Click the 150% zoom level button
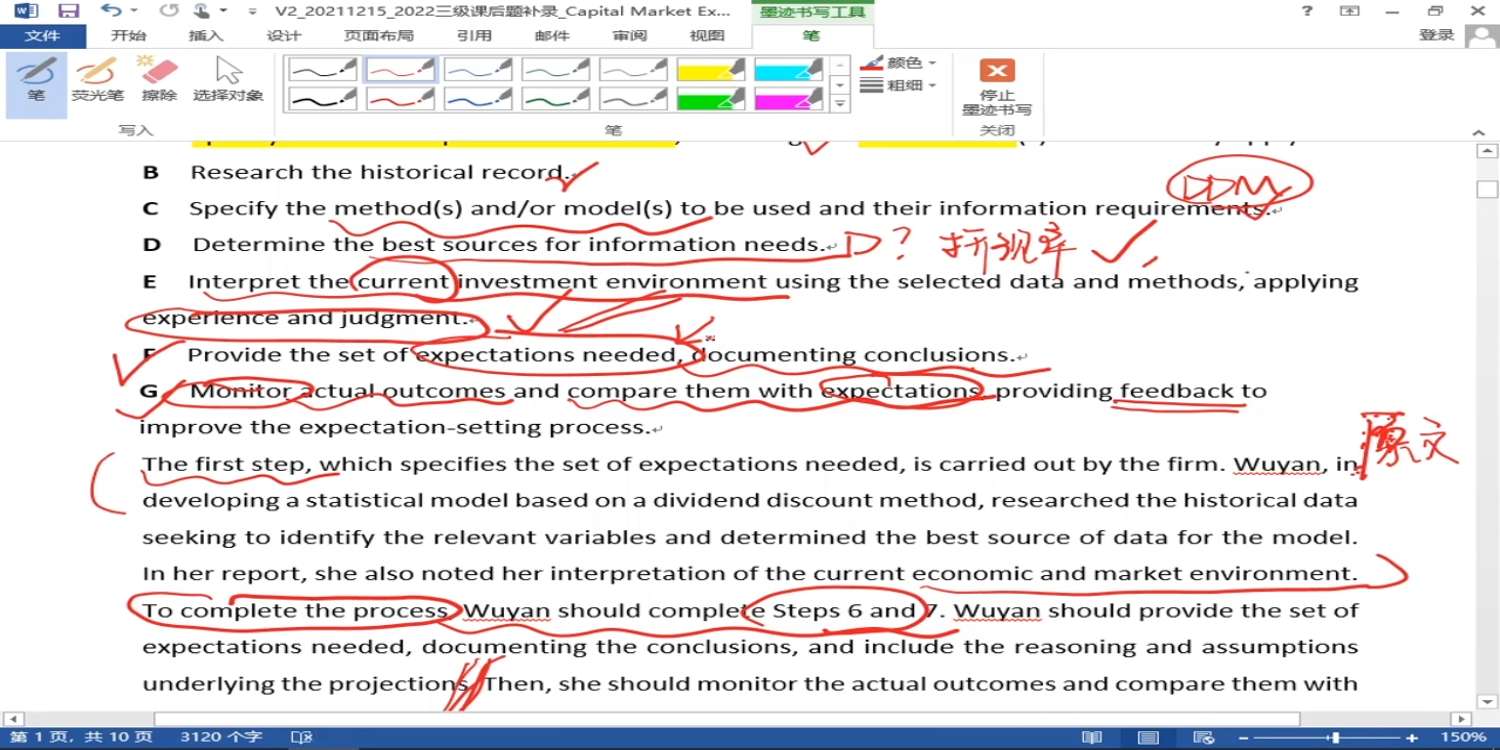The width and height of the screenshot is (1500, 750). tap(1463, 737)
